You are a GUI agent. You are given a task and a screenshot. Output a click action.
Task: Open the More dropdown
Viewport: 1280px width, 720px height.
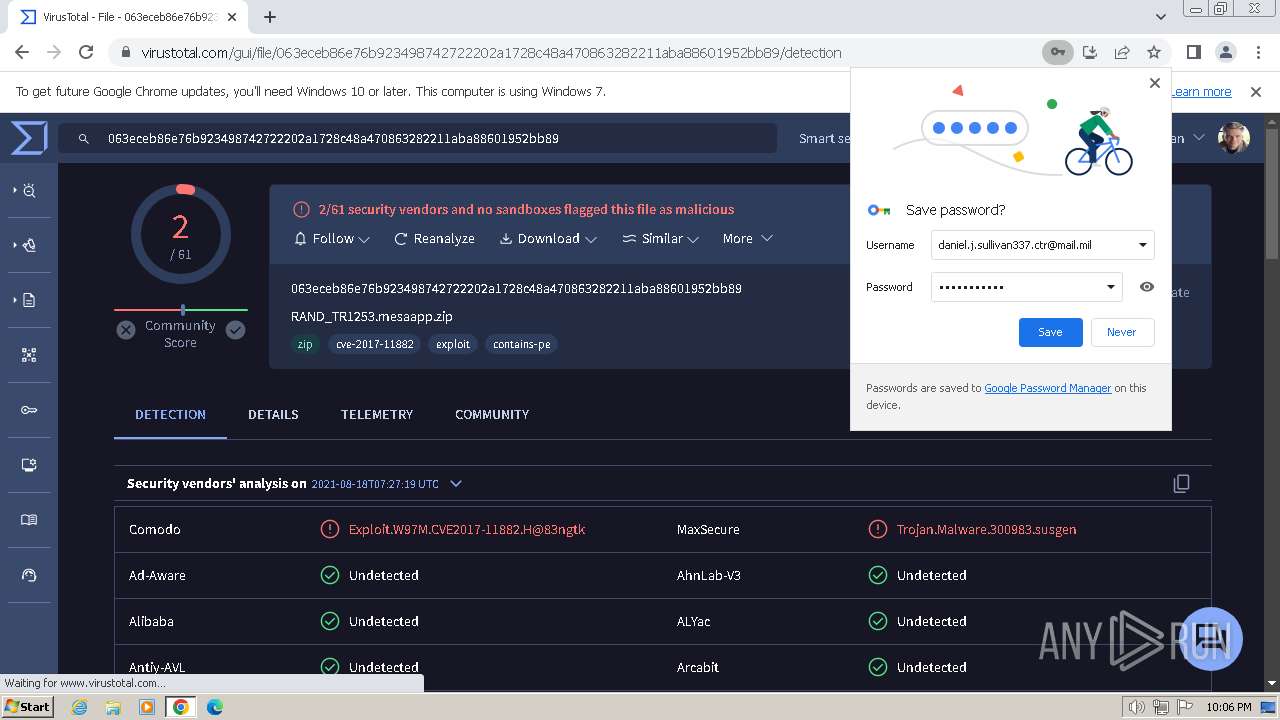[748, 239]
